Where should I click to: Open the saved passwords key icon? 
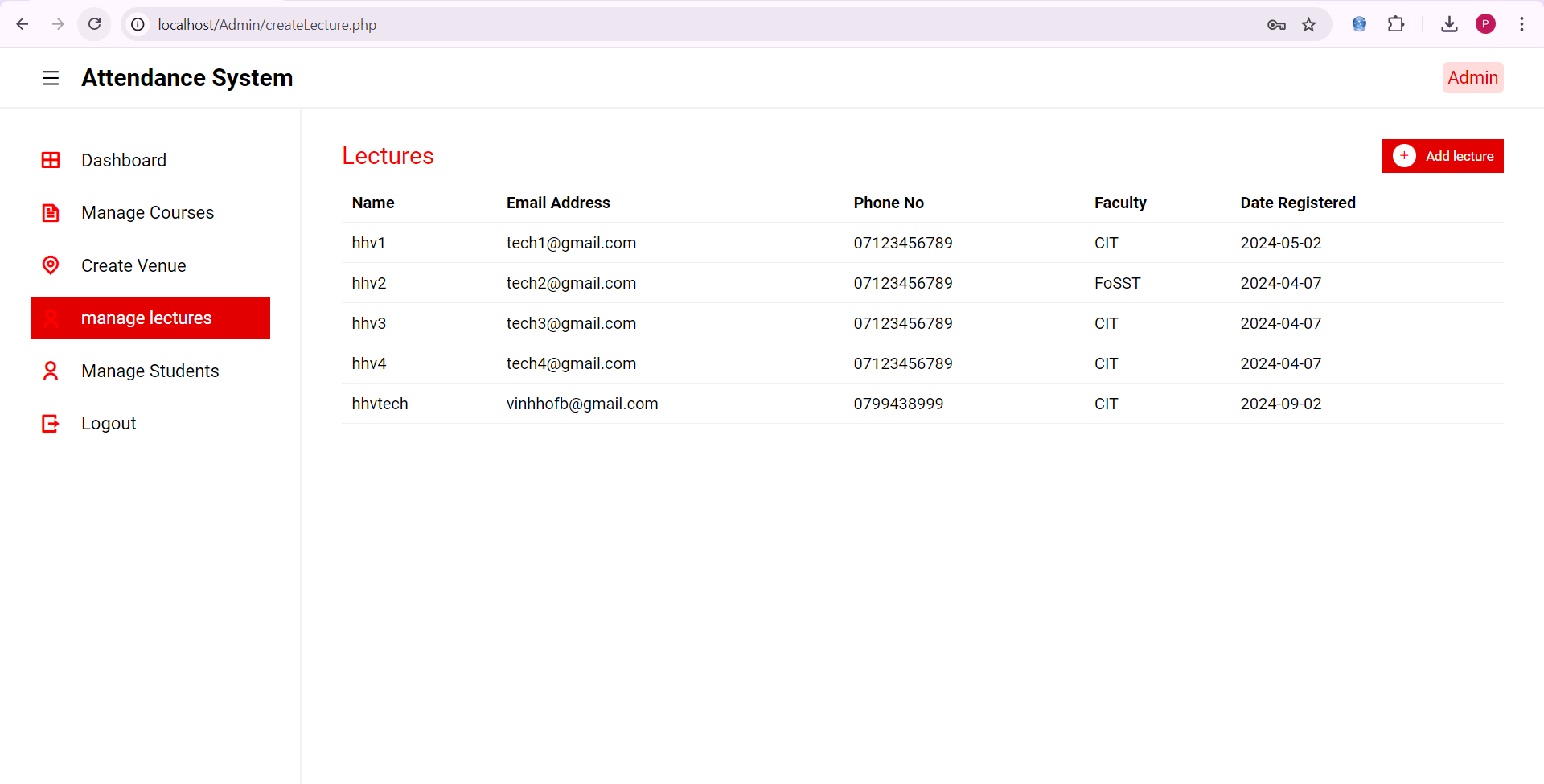(x=1276, y=24)
